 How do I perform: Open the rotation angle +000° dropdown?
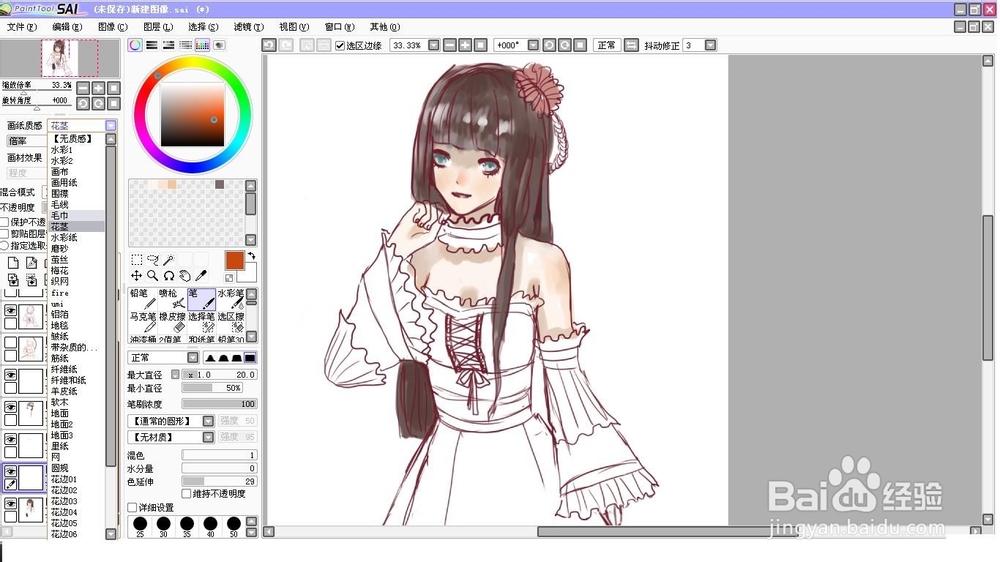coord(533,45)
